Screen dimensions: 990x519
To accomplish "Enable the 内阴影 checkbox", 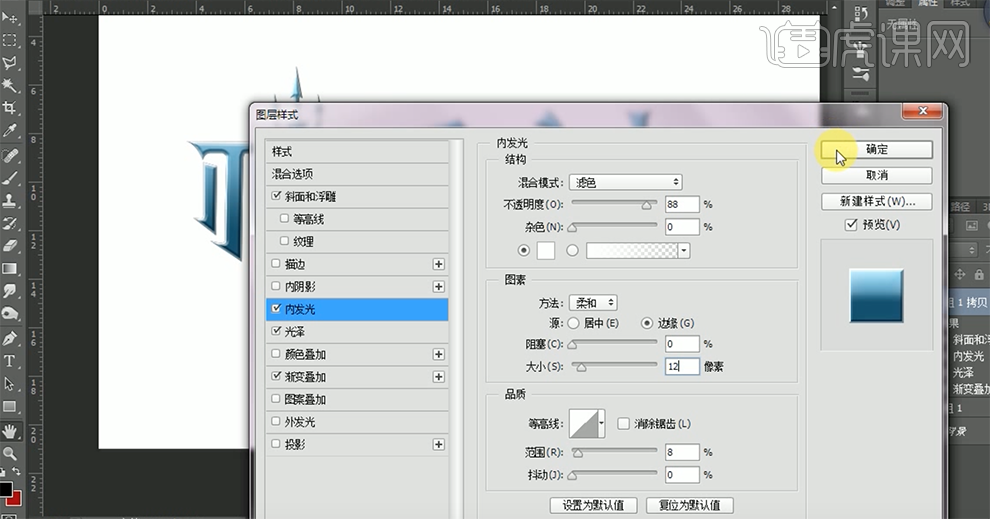I will coord(276,286).
